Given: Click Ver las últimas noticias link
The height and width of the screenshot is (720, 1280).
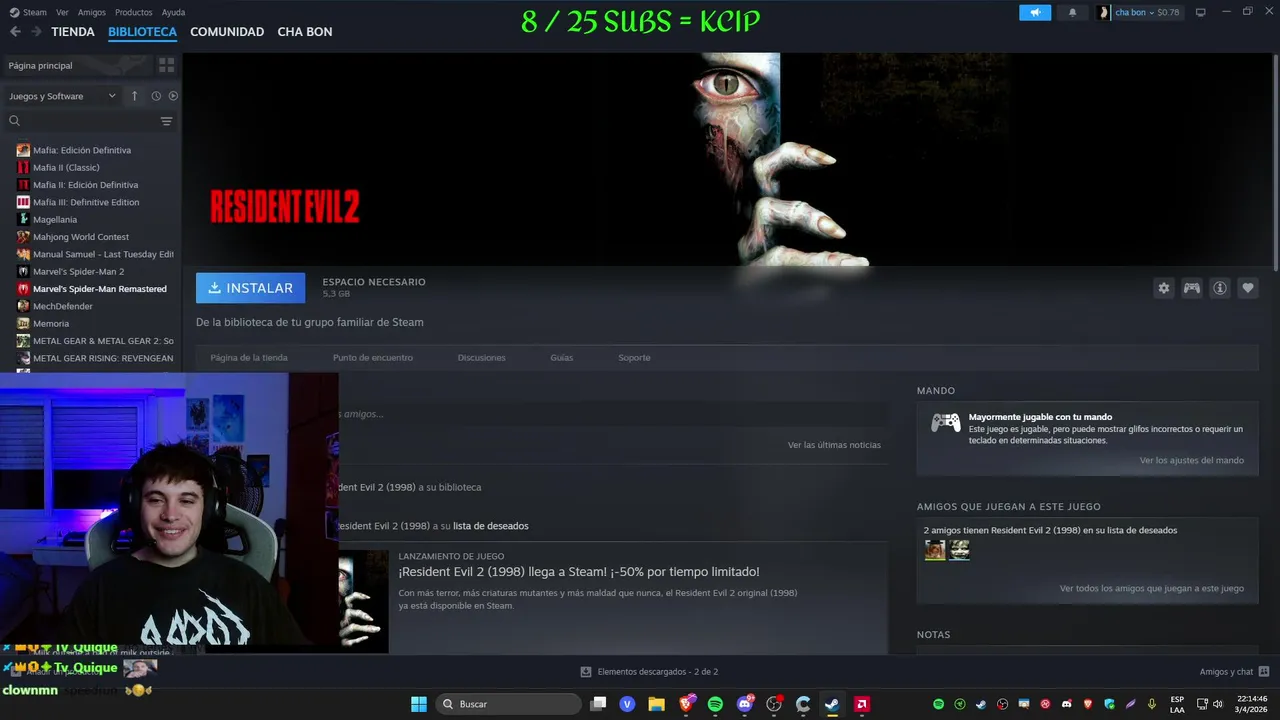Looking at the screenshot, I should (x=834, y=445).
